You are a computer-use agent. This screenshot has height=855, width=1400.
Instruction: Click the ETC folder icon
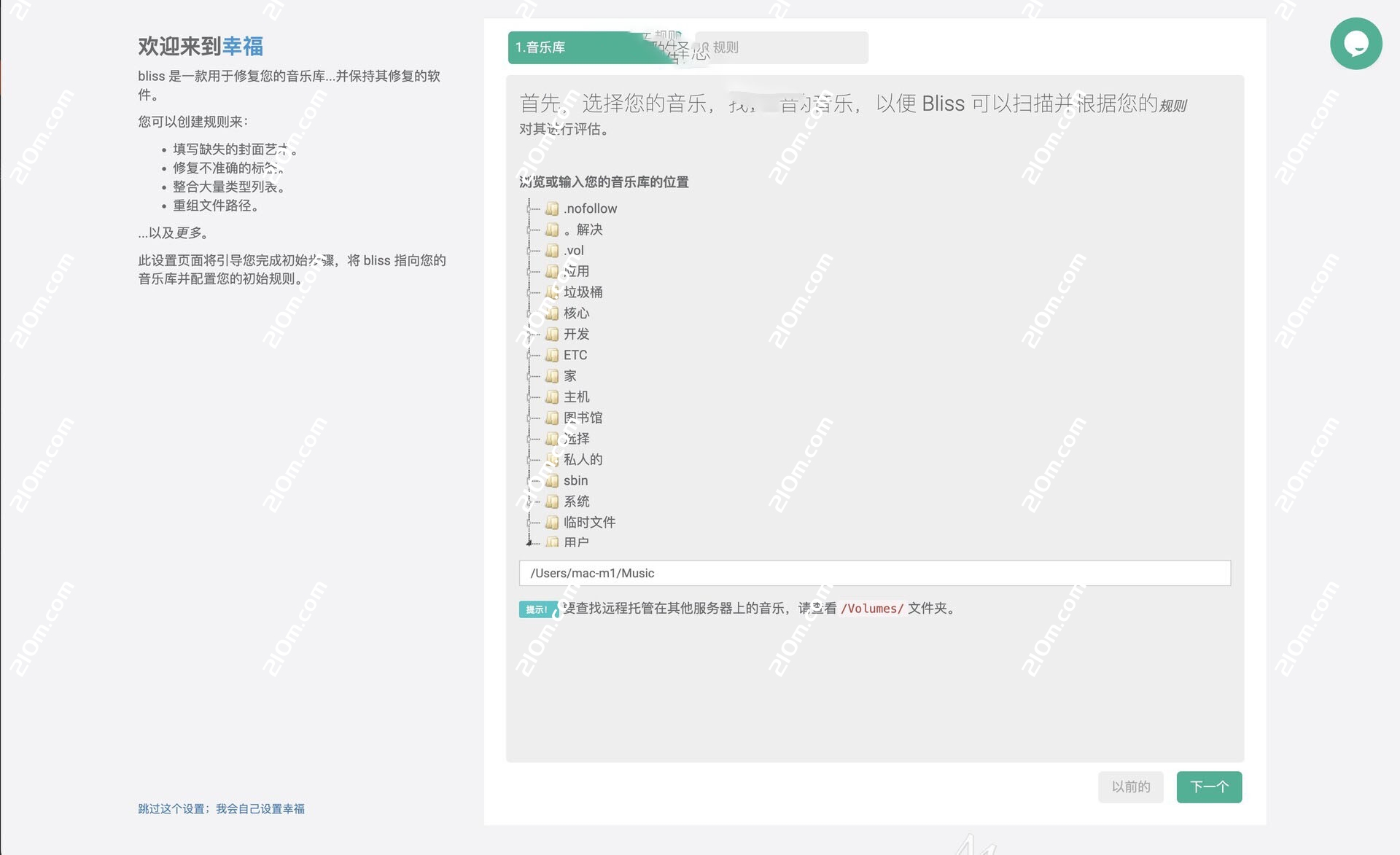tap(552, 355)
